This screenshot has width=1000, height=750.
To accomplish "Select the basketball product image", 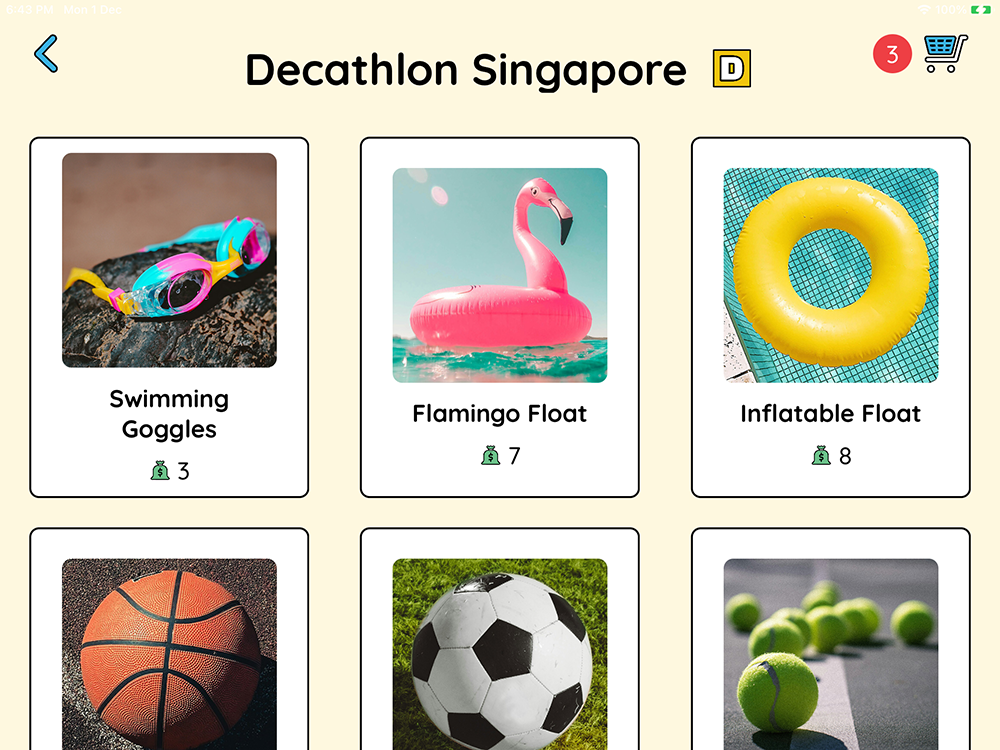I will click(x=169, y=654).
